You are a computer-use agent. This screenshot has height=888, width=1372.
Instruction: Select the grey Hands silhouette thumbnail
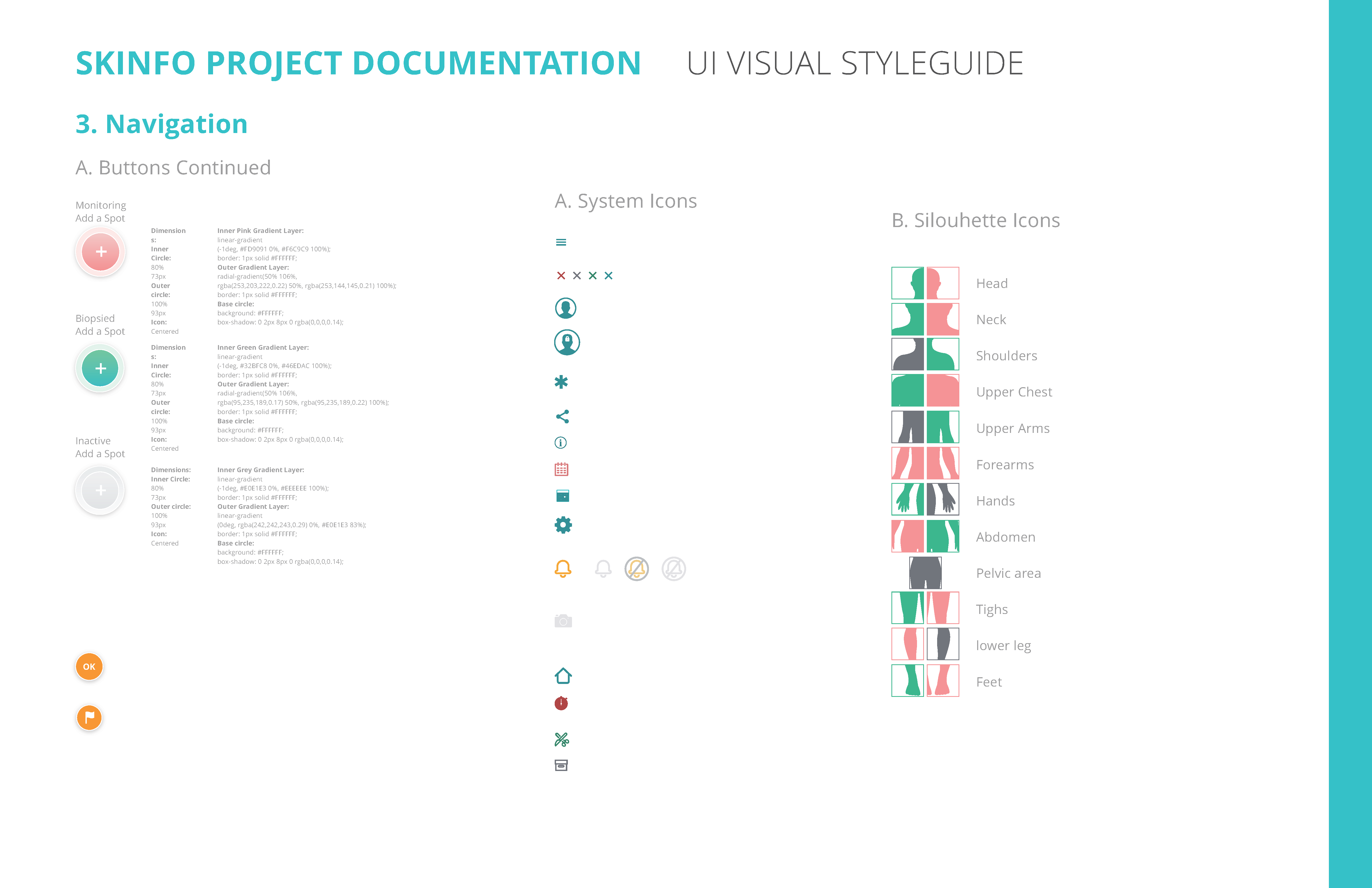coord(943,499)
